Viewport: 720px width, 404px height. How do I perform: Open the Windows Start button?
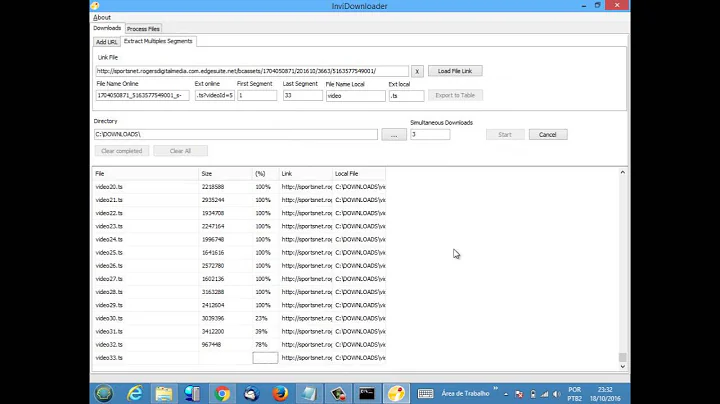tap(104, 393)
